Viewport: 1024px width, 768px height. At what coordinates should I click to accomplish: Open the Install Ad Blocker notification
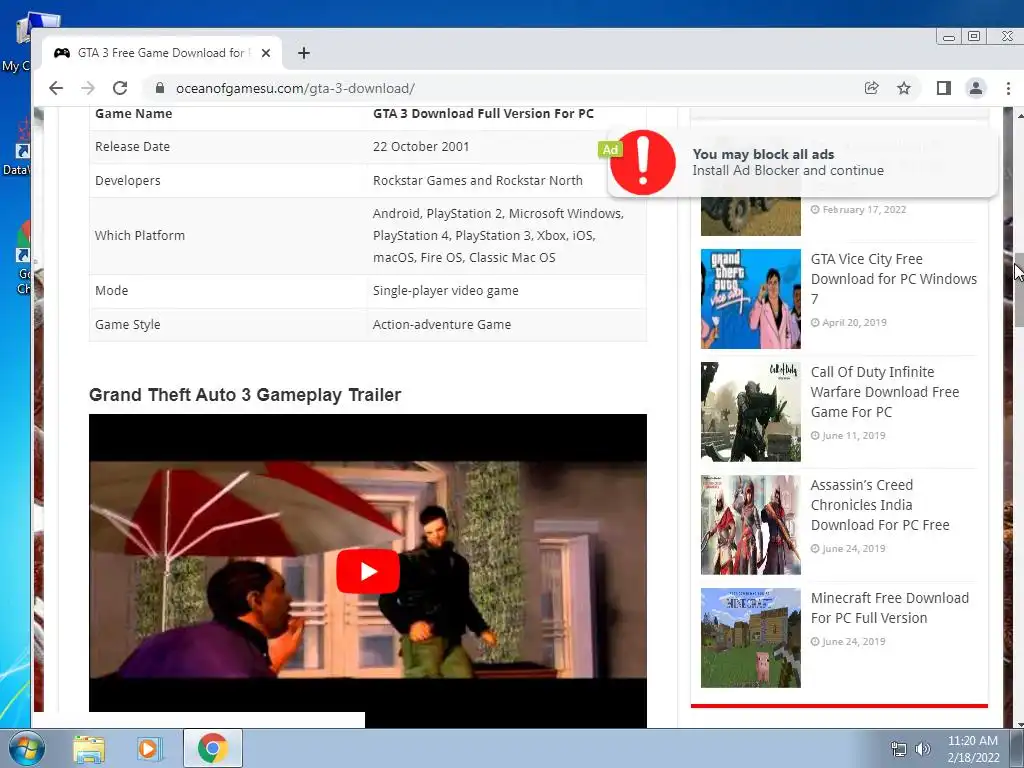(x=803, y=162)
